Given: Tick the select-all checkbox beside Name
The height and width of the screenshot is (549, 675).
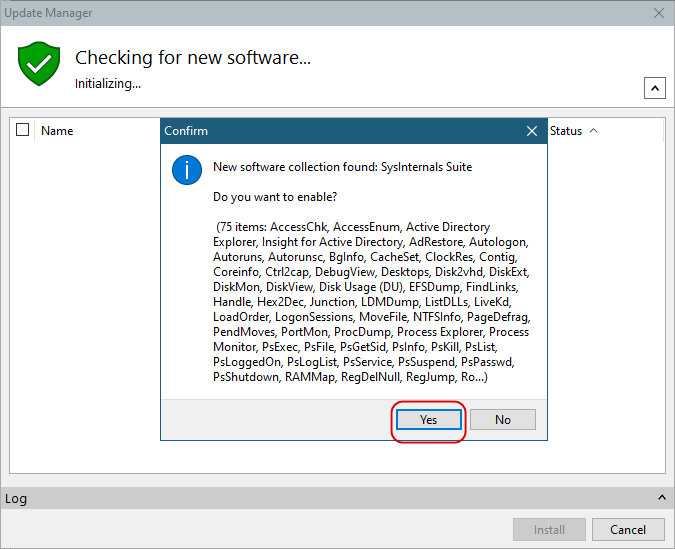Looking at the screenshot, I should 22,130.
